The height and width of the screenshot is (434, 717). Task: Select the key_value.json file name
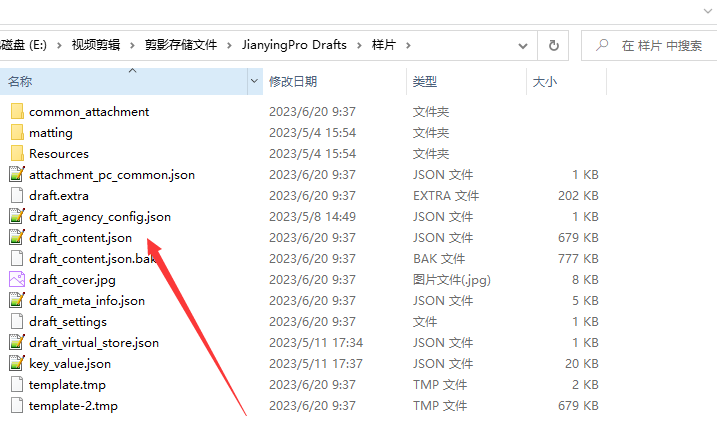pos(70,364)
